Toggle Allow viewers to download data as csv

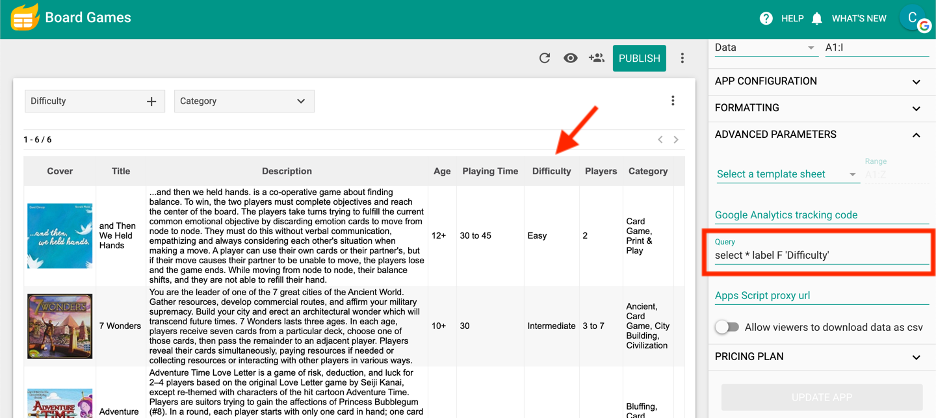[x=727, y=327]
